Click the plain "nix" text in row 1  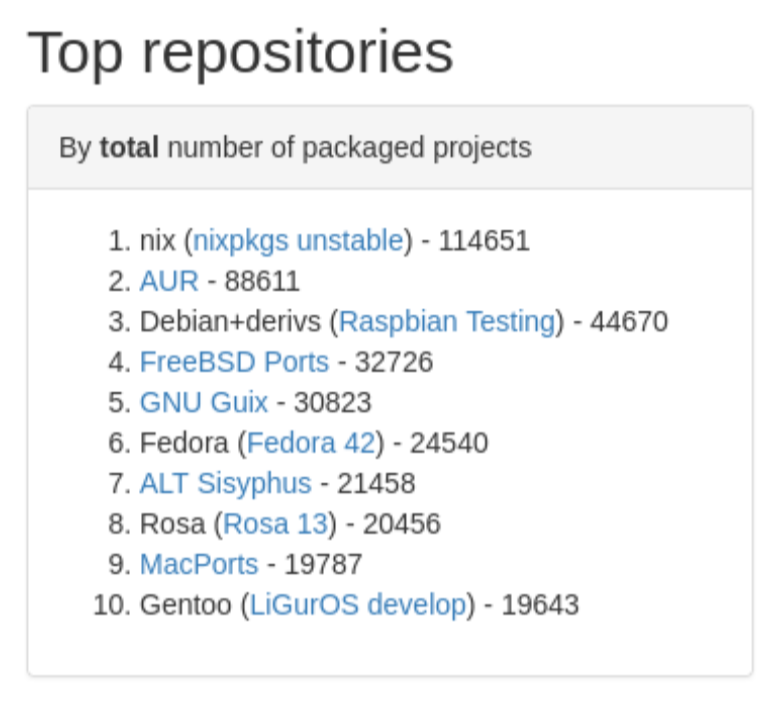[157, 241]
